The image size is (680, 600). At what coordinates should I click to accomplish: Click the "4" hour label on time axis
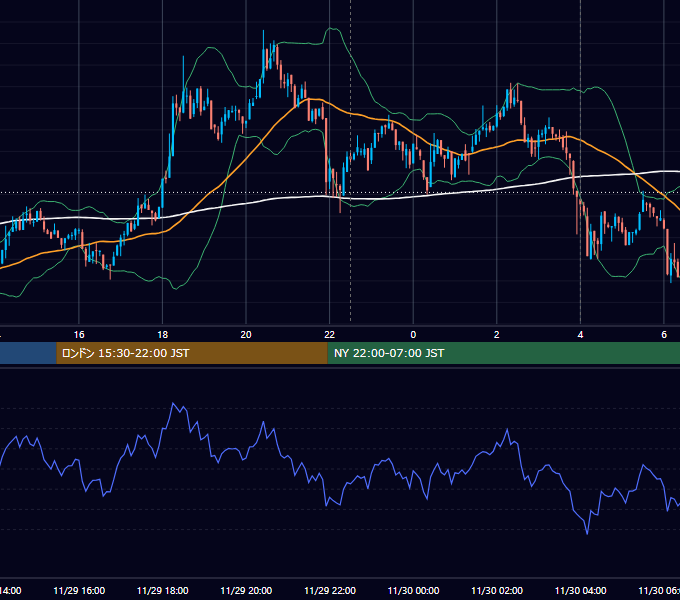(580, 335)
